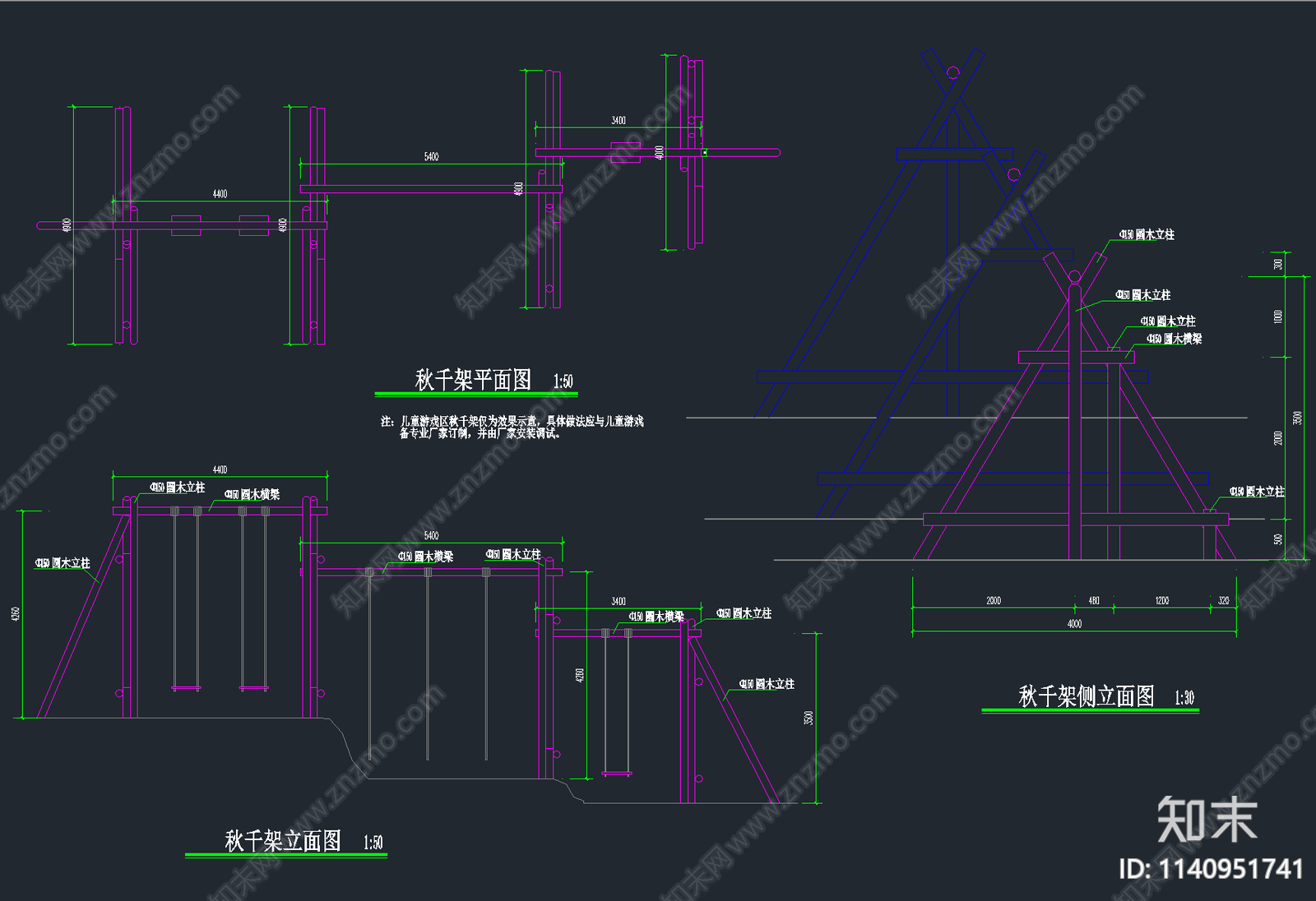The width and height of the screenshot is (1316, 901).
Task: Select the 圆木横梁 label above the 4400 swing
Action: tap(252, 494)
